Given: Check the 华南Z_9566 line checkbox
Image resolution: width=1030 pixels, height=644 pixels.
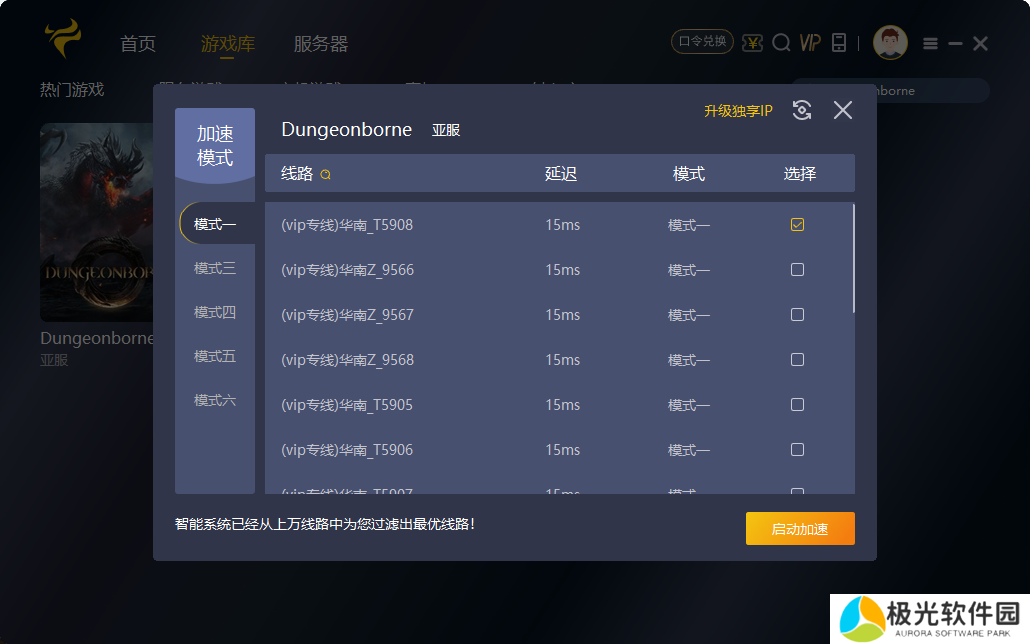Looking at the screenshot, I should coord(797,270).
